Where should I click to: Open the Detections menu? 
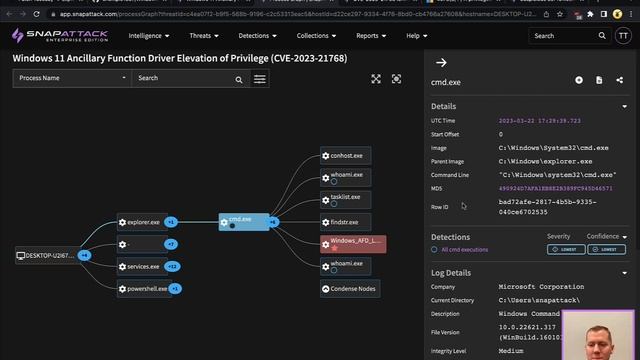point(257,36)
